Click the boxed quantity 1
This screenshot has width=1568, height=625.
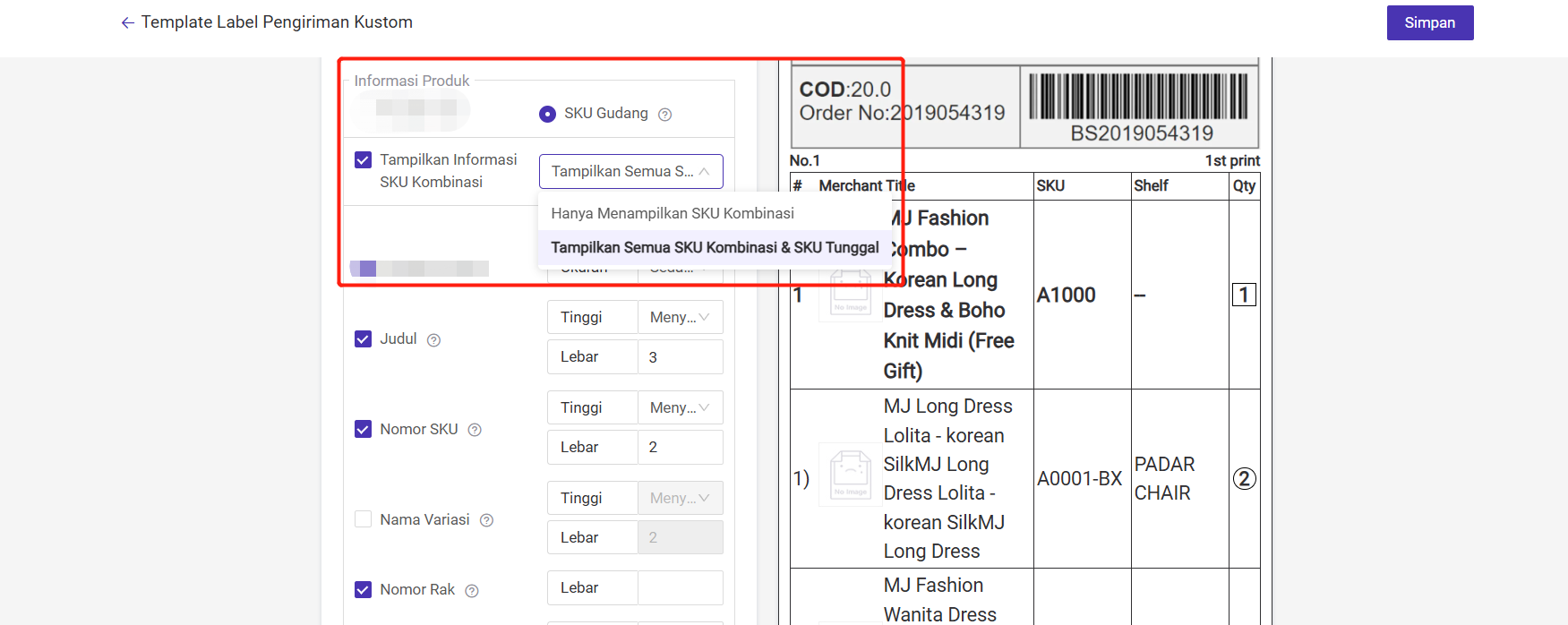(1244, 295)
